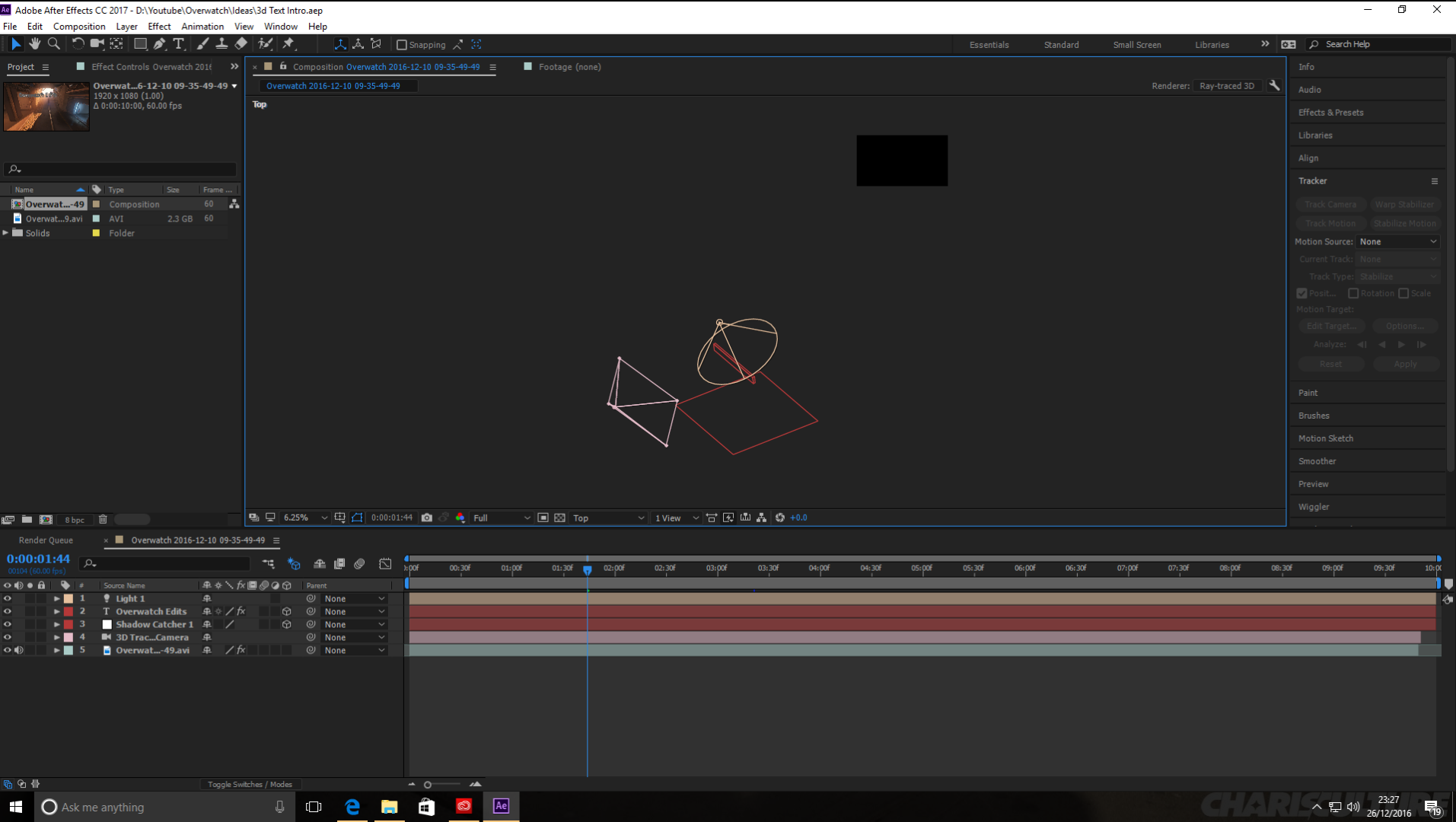Screen dimensions: 1456x822
Task: Open the Graph Editor
Action: point(386,564)
